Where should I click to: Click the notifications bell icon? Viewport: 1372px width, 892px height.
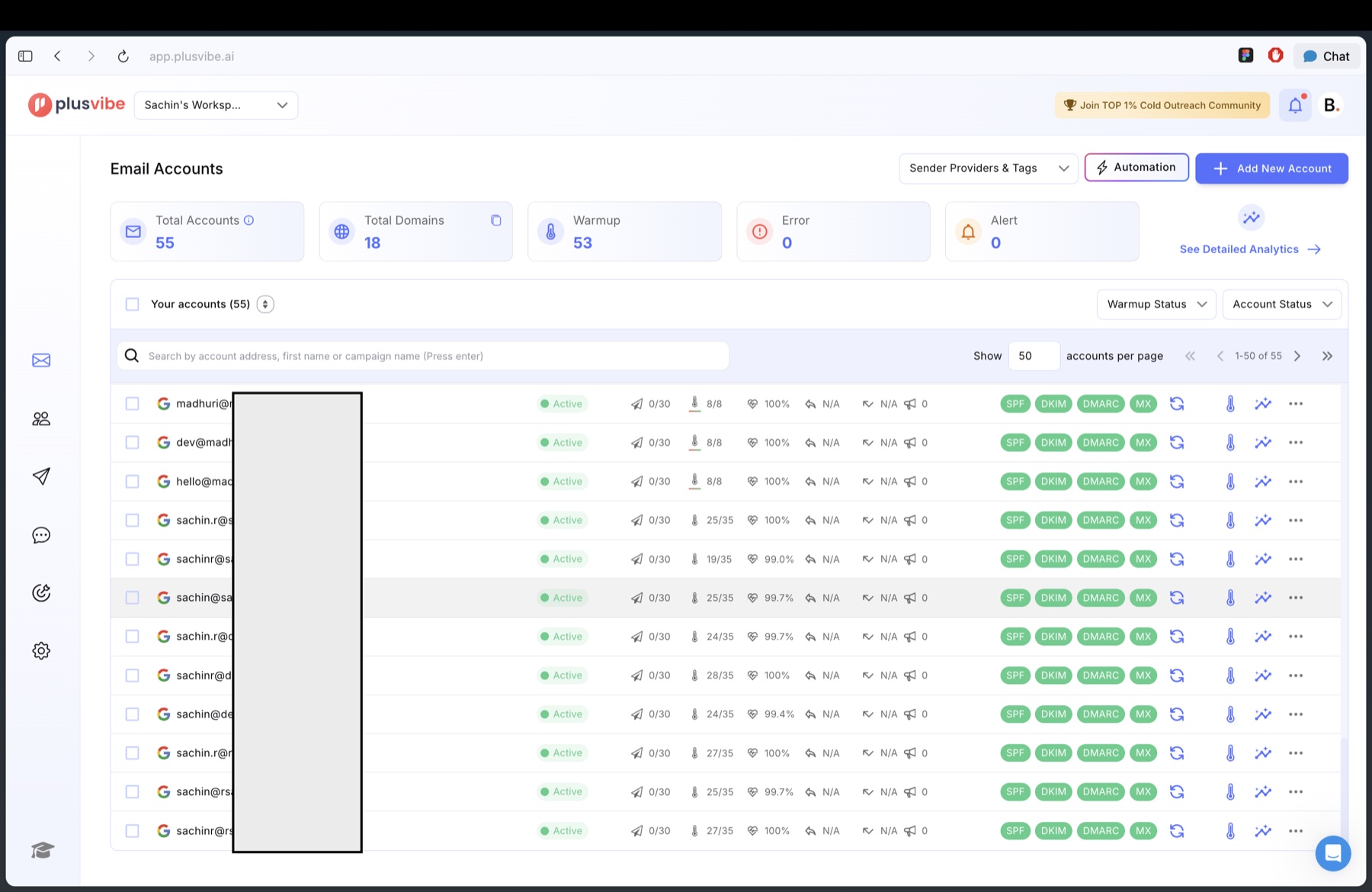tap(1295, 105)
